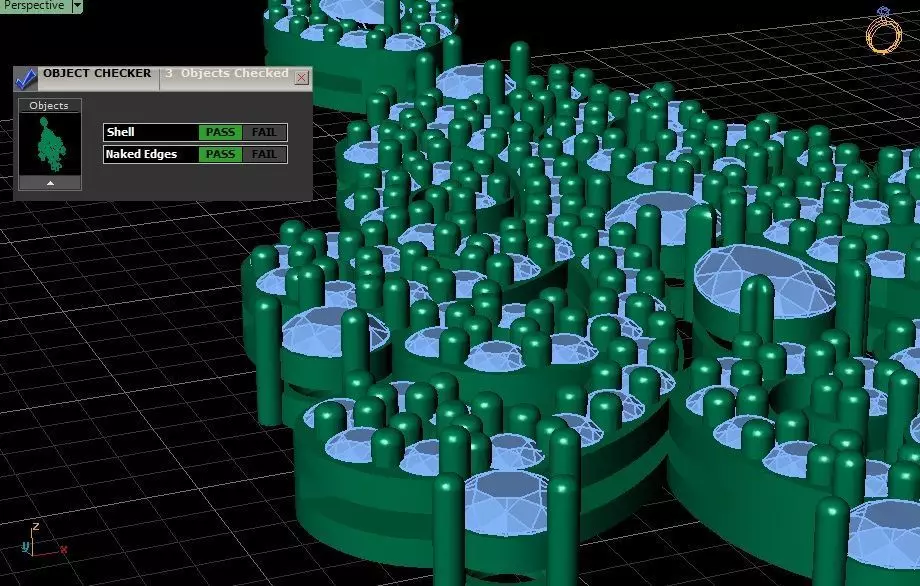
Task: Click the Objects header label
Action: [49, 106]
